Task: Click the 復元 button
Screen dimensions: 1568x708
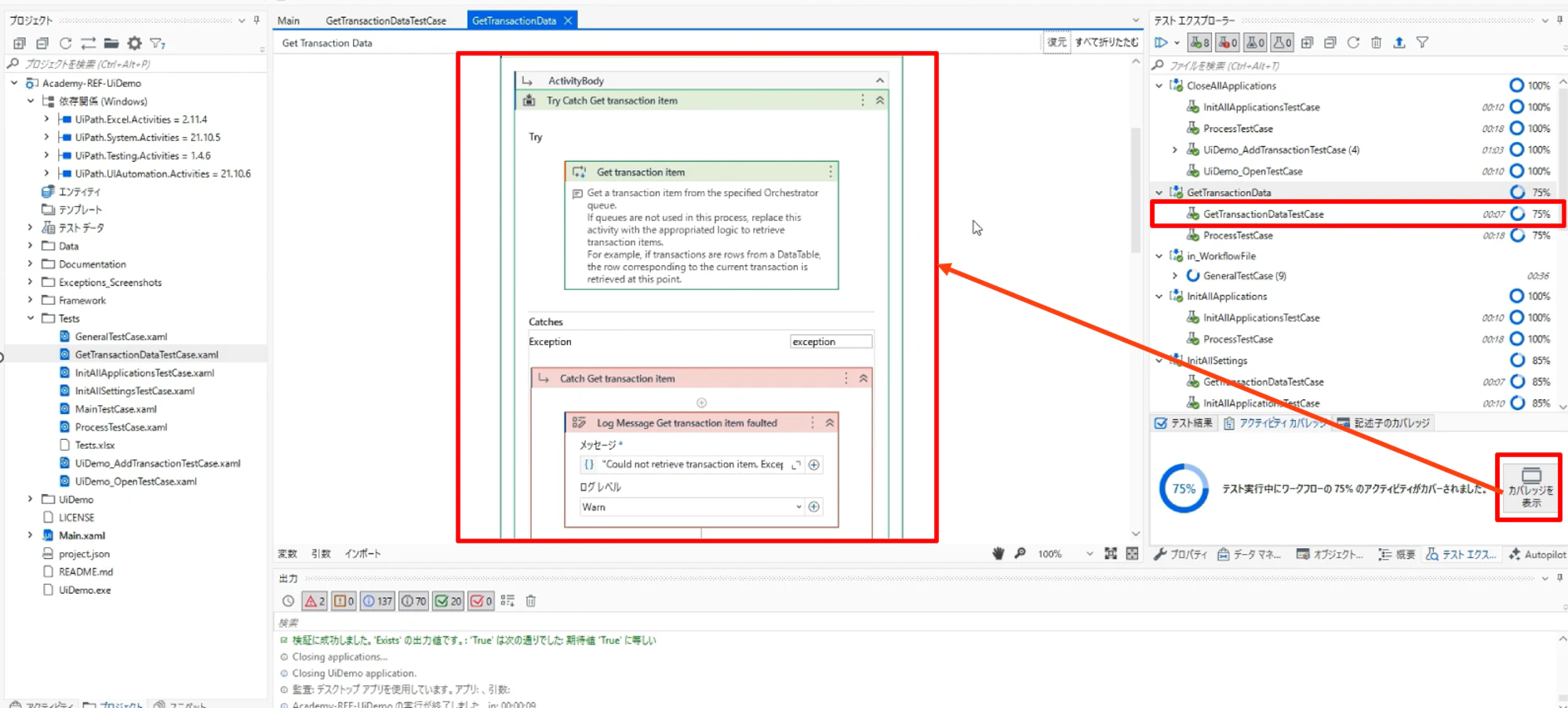Action: click(1057, 42)
